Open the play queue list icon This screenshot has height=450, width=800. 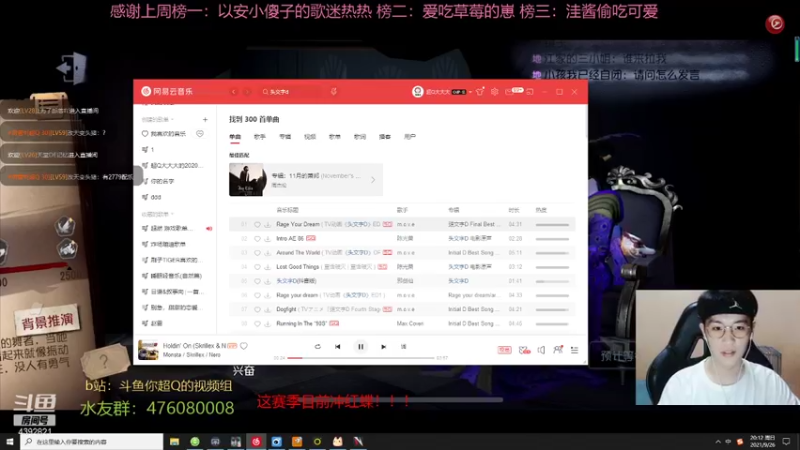pos(574,350)
